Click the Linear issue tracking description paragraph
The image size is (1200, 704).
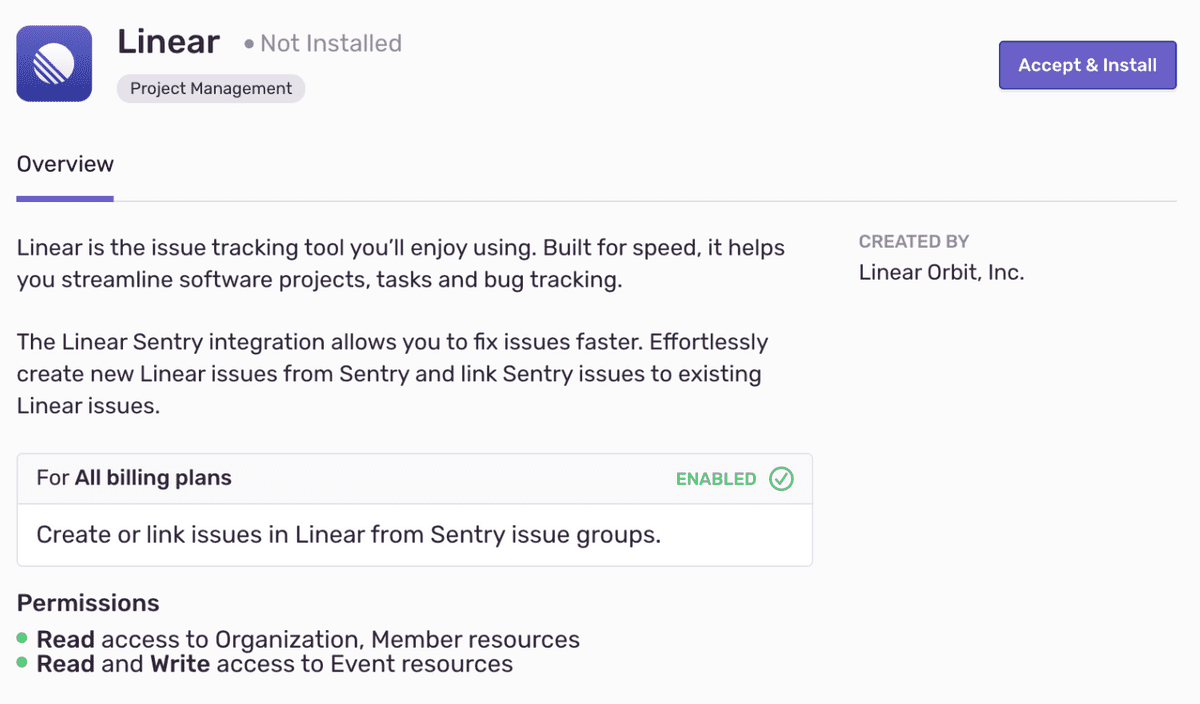pyautogui.click(x=401, y=263)
